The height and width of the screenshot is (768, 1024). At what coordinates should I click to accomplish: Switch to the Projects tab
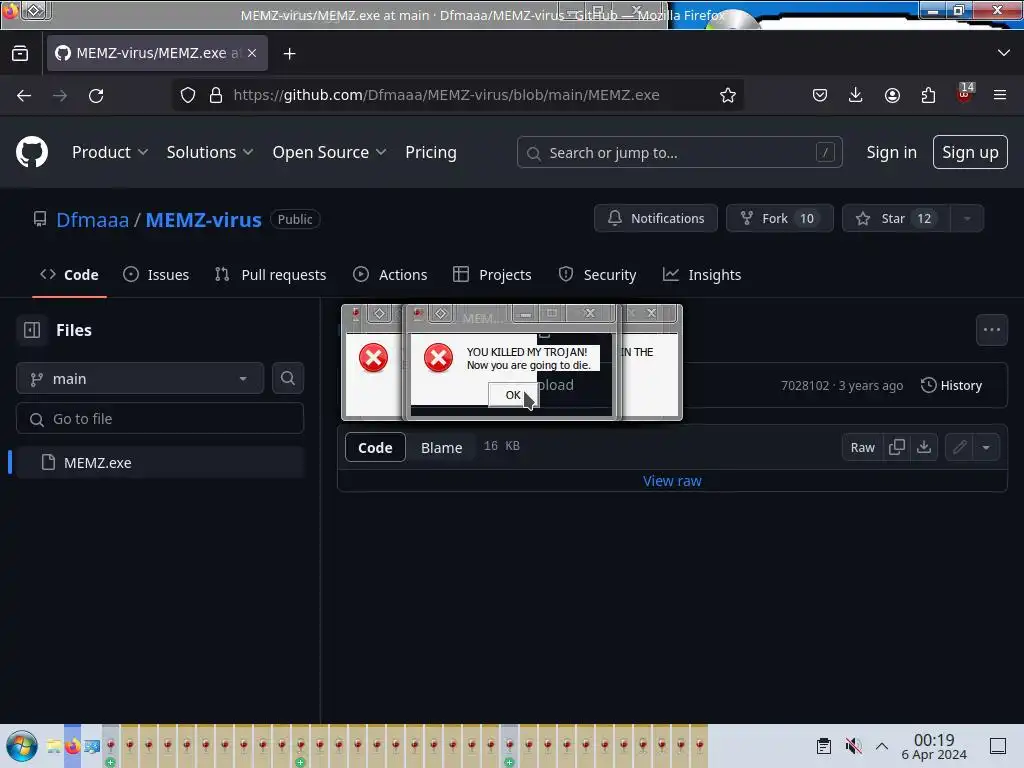tap(492, 275)
